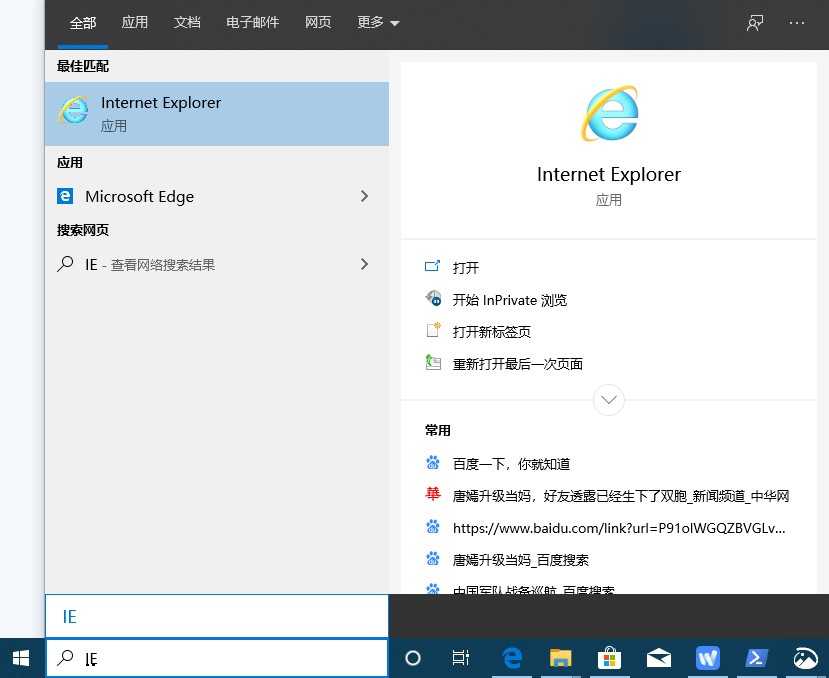Open the Windows Start menu
829x678 pixels.
tap(21, 658)
